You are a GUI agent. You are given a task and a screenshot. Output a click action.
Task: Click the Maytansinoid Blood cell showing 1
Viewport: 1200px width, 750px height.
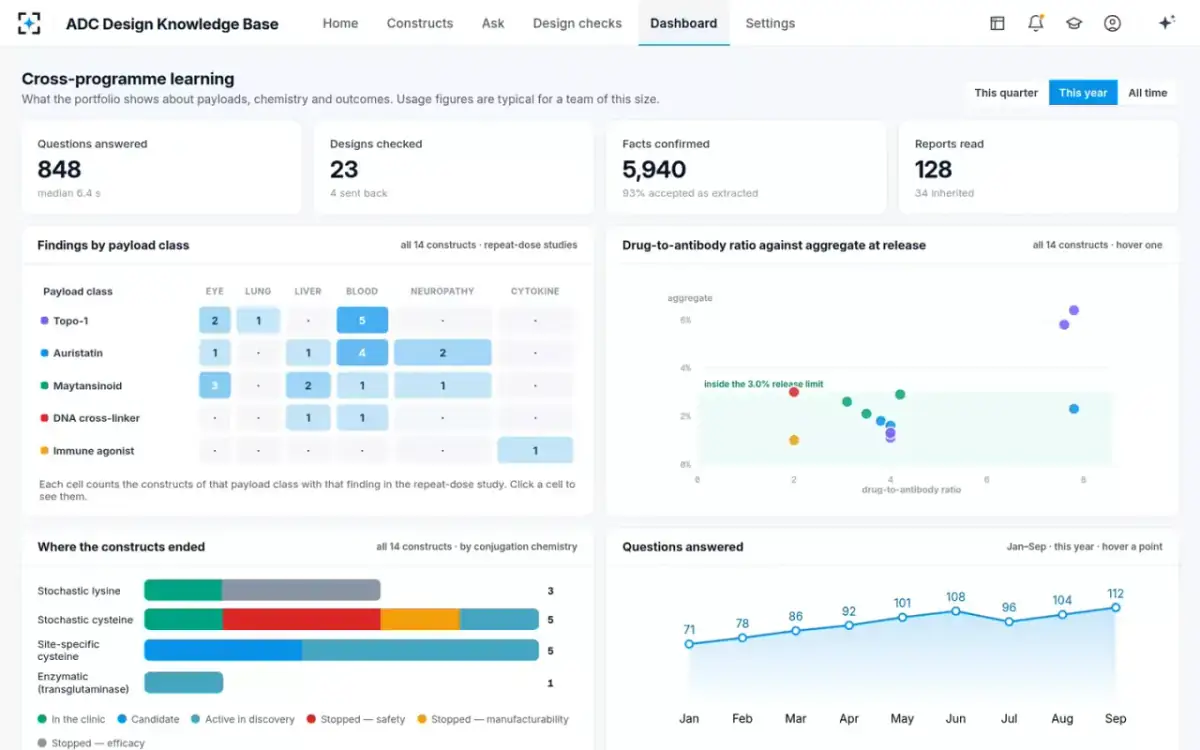362,386
